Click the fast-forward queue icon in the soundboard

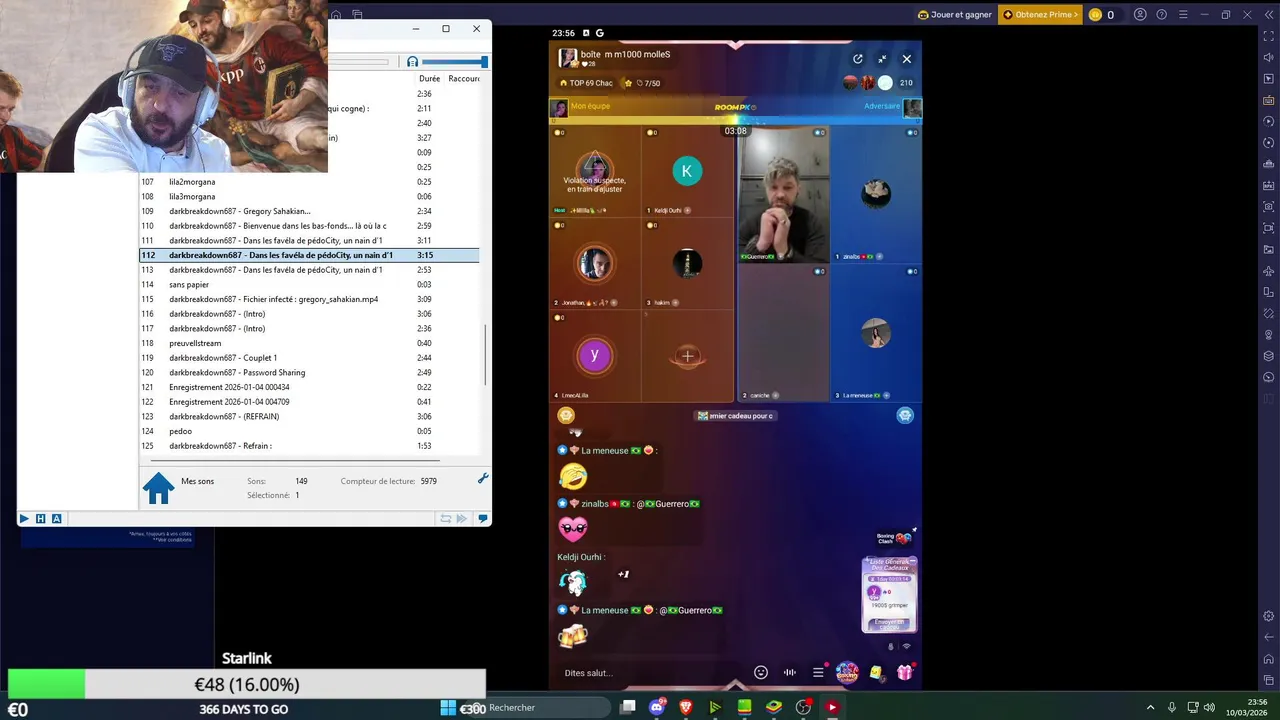pos(461,518)
